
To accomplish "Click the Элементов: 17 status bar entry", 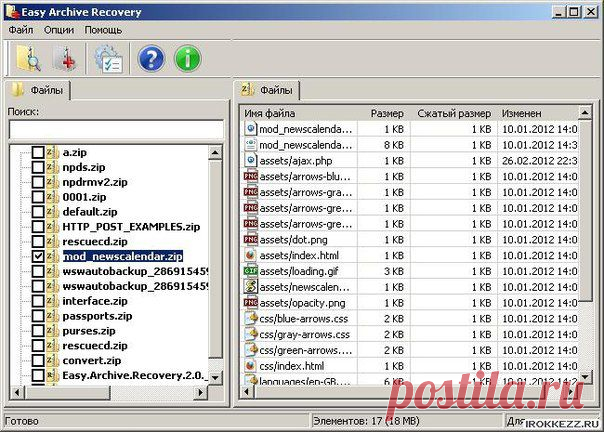I will pyautogui.click(x=366, y=421).
